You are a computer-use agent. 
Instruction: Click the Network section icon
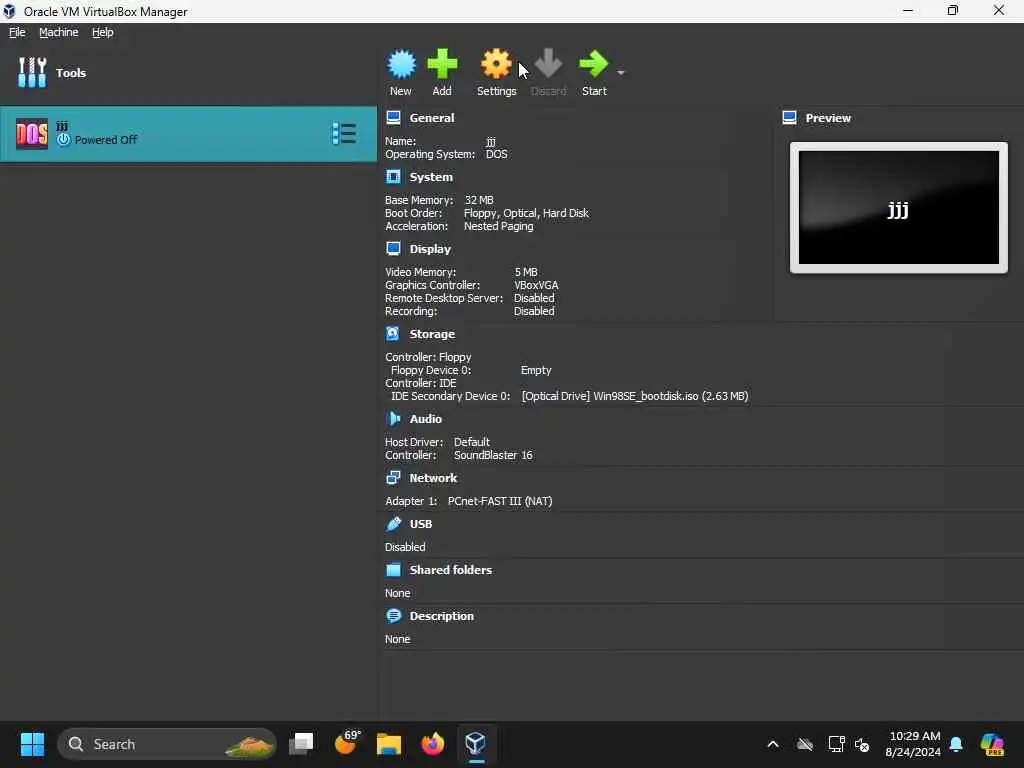click(393, 477)
